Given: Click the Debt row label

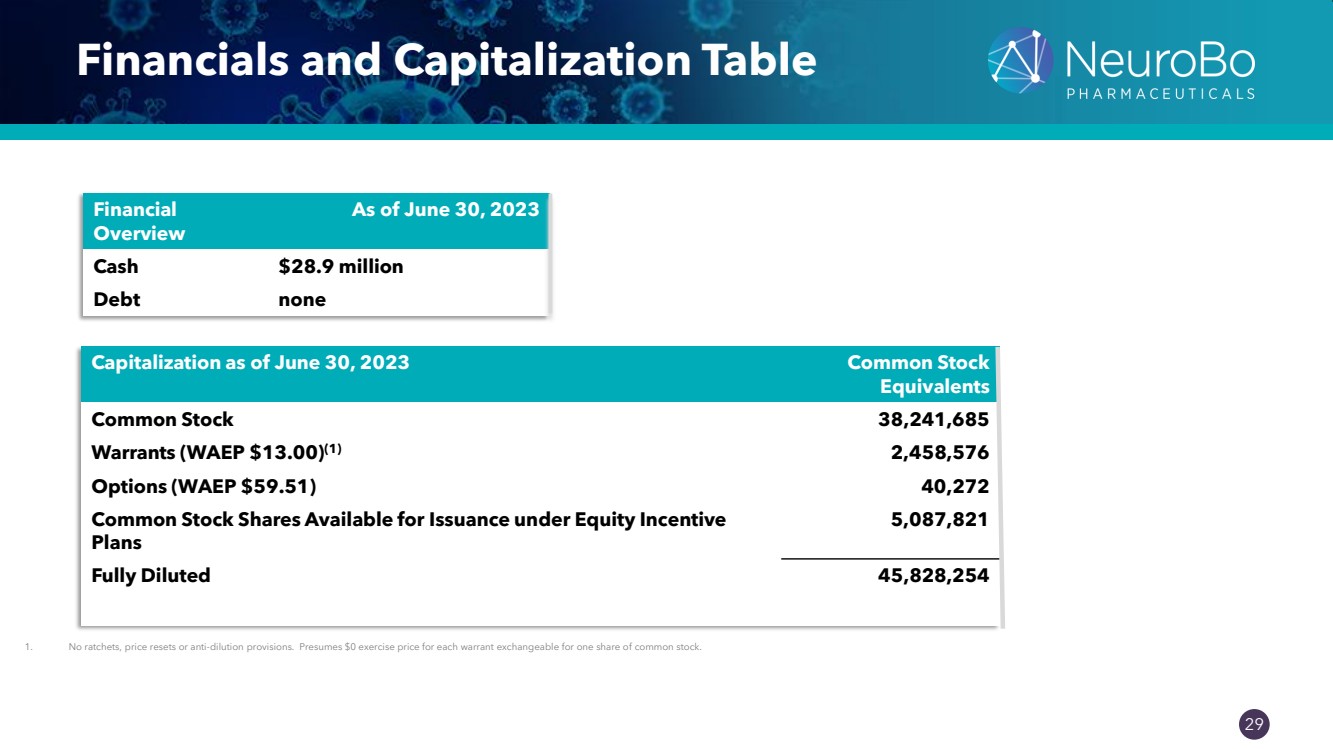Looking at the screenshot, I should click(116, 300).
